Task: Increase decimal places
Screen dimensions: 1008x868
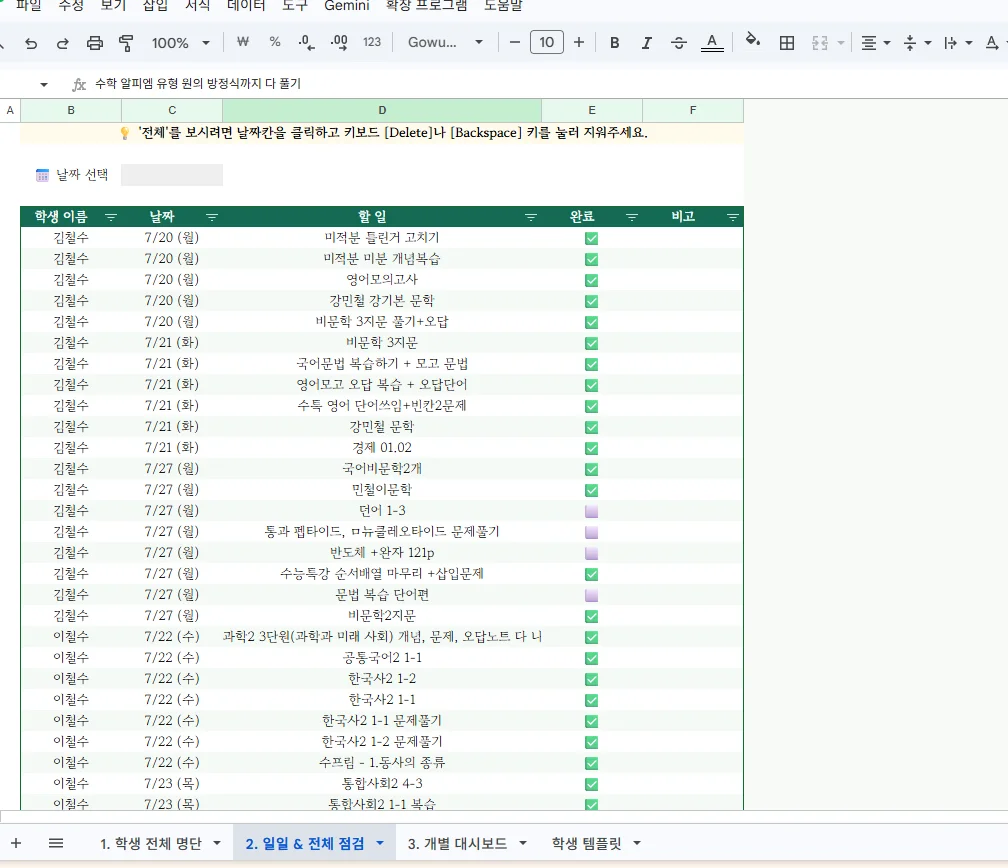Action: click(339, 42)
